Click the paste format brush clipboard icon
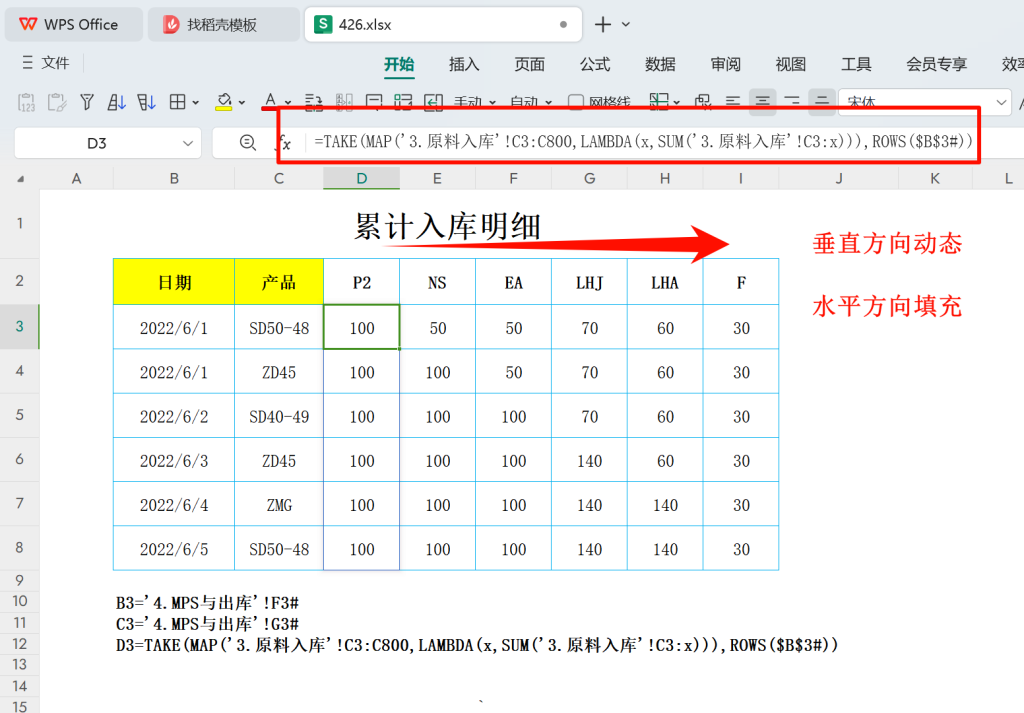 click(56, 103)
